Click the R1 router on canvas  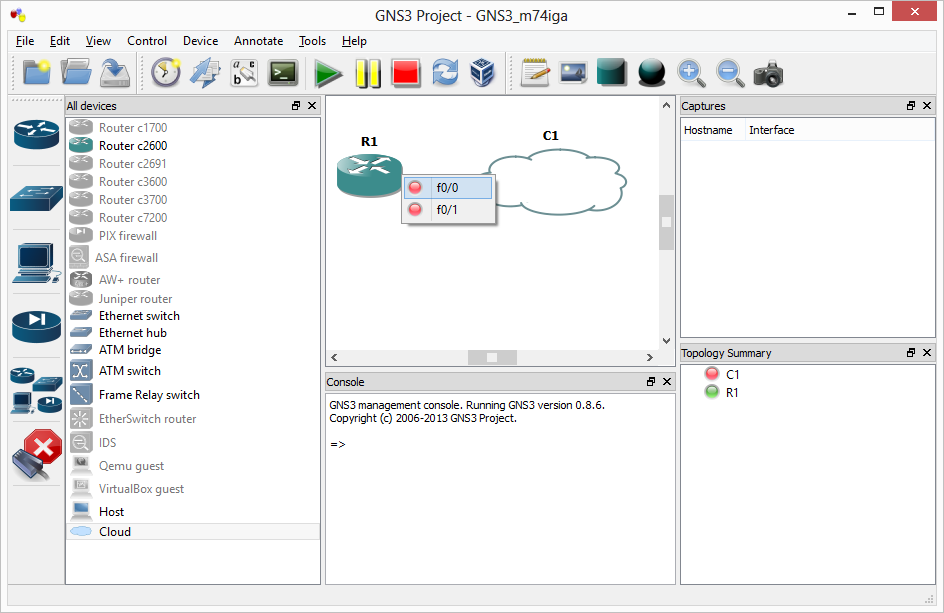(x=369, y=175)
